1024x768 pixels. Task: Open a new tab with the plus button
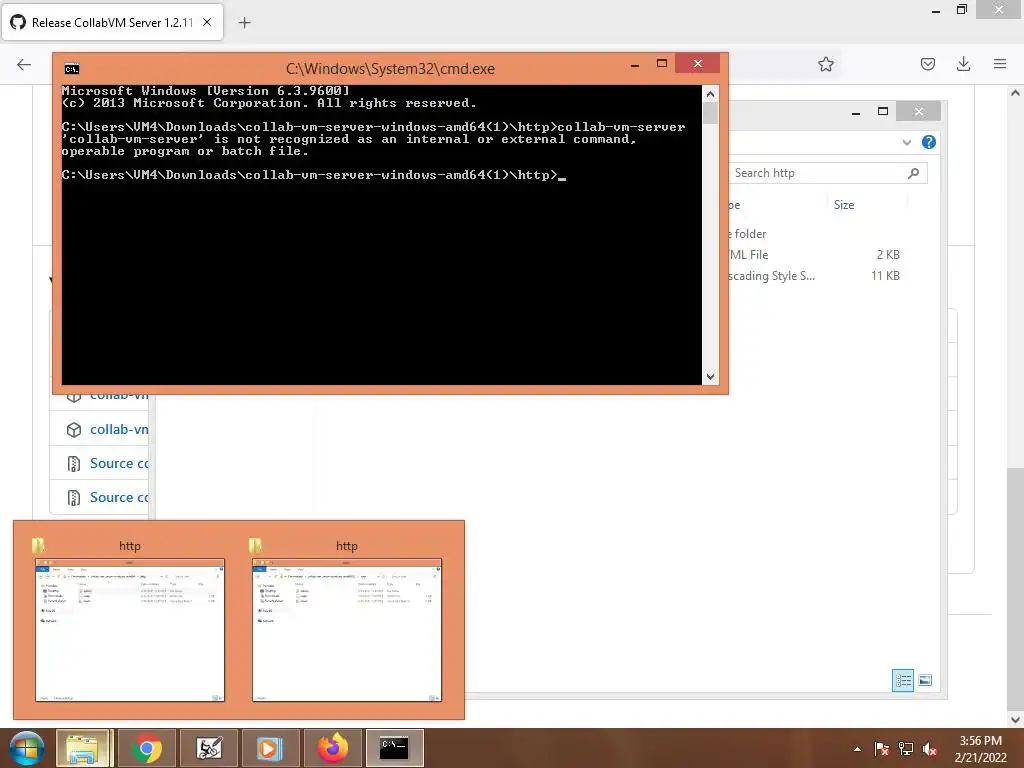pyautogui.click(x=244, y=23)
